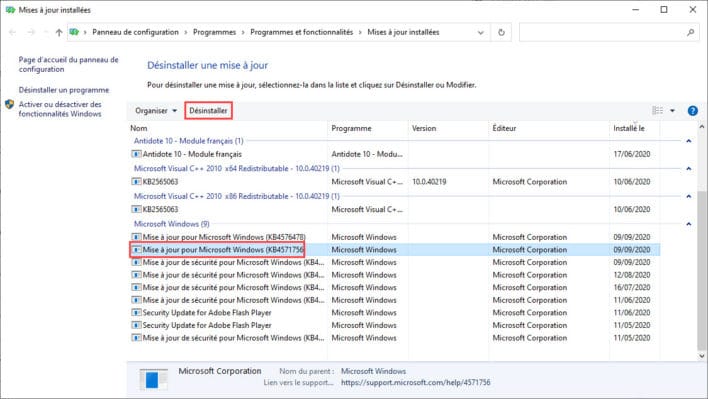Expand the address bar history dropdown
The image size is (708, 399).
[480, 32]
